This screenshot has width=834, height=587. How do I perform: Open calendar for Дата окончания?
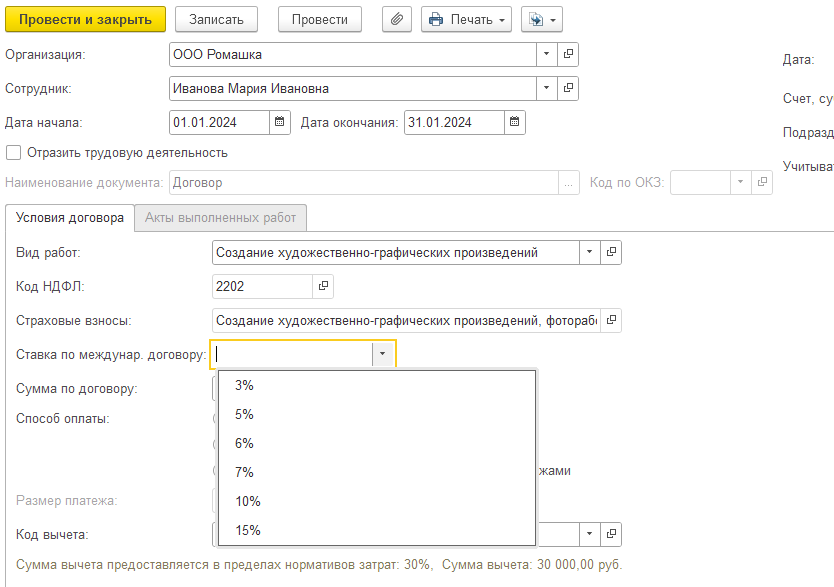514,122
